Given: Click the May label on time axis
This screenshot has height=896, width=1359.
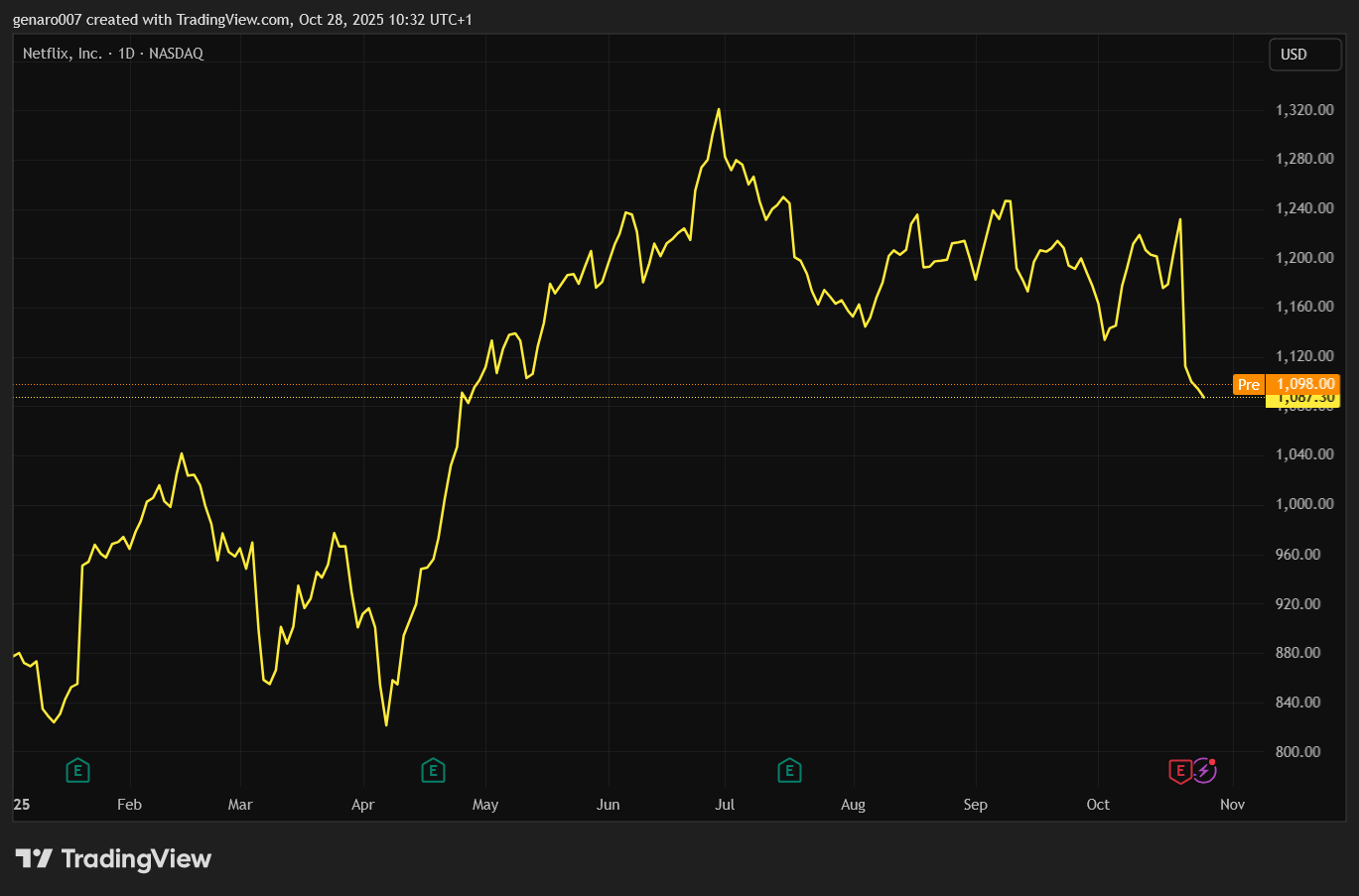Looking at the screenshot, I should click(x=485, y=805).
